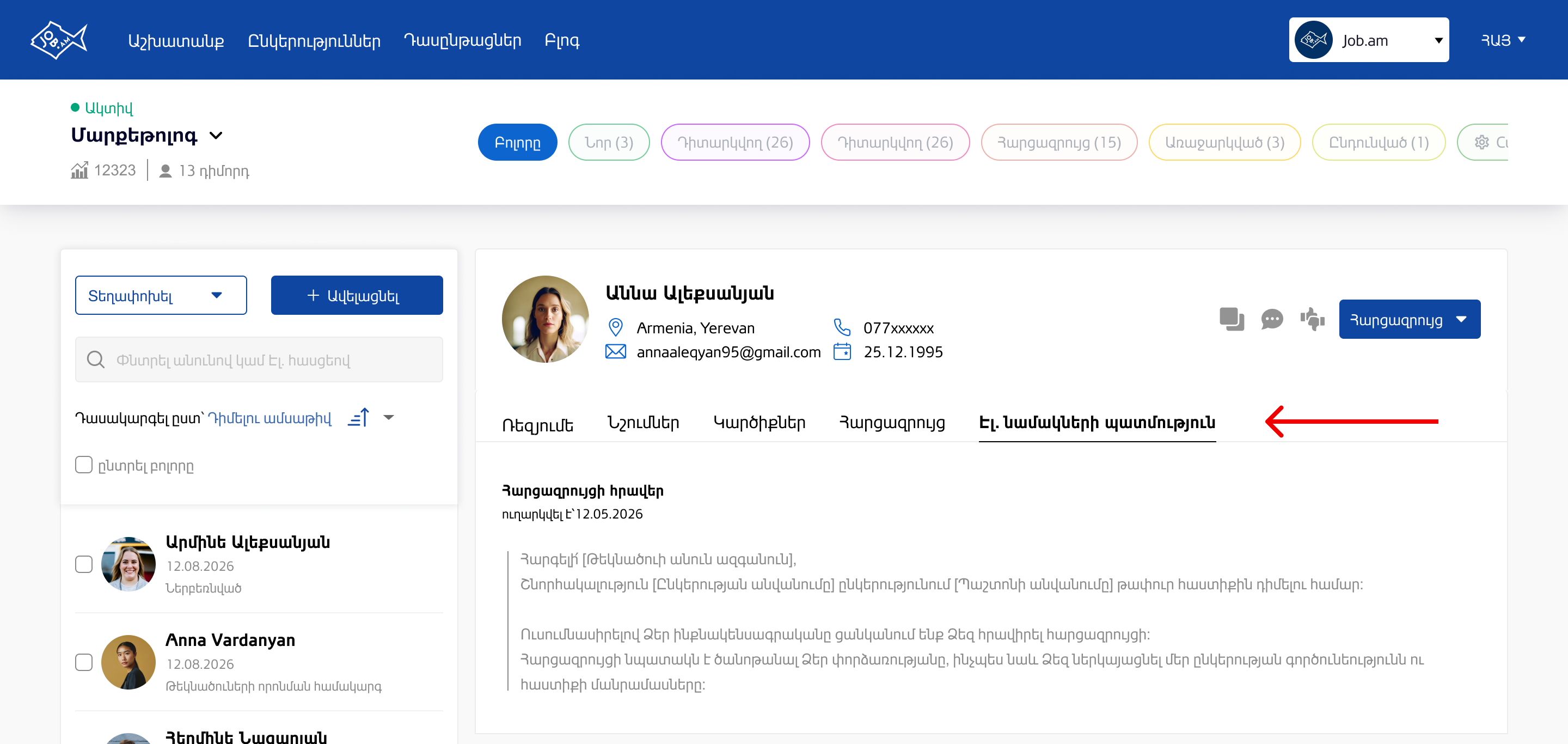The image size is (1568, 744).
Task: Open the Ընկերություններ menu
Action: point(314,40)
